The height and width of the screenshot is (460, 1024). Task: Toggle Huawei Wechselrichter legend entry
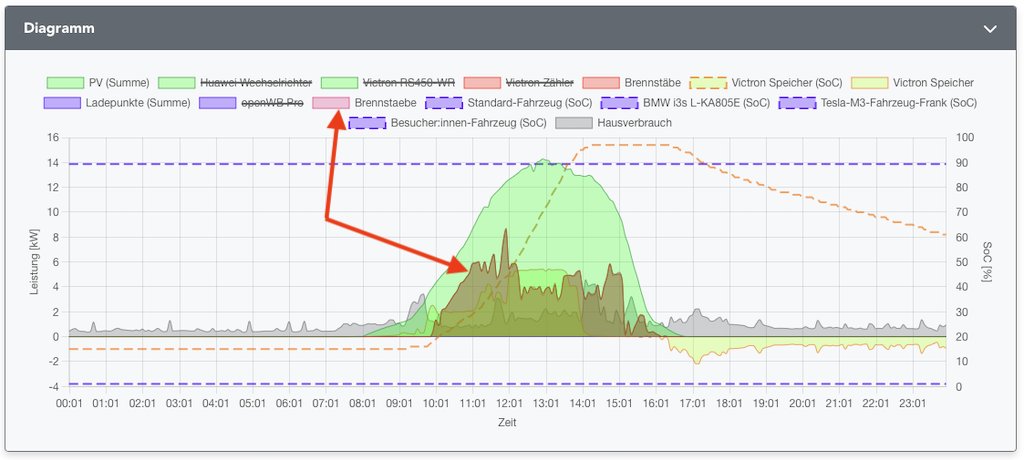(x=234, y=83)
